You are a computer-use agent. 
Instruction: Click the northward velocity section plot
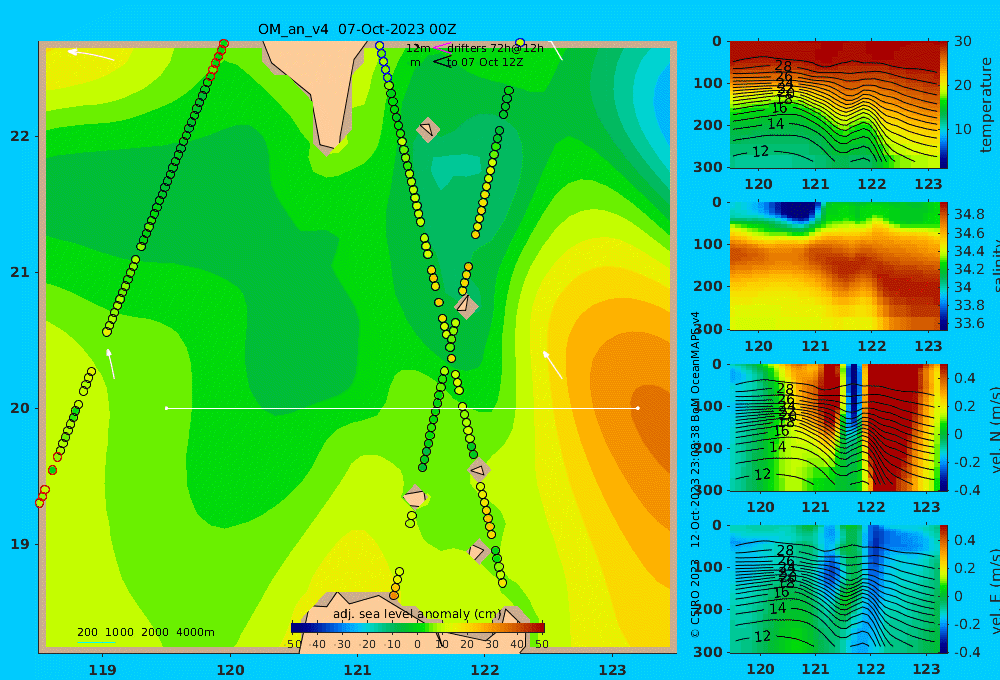[x=834, y=427]
